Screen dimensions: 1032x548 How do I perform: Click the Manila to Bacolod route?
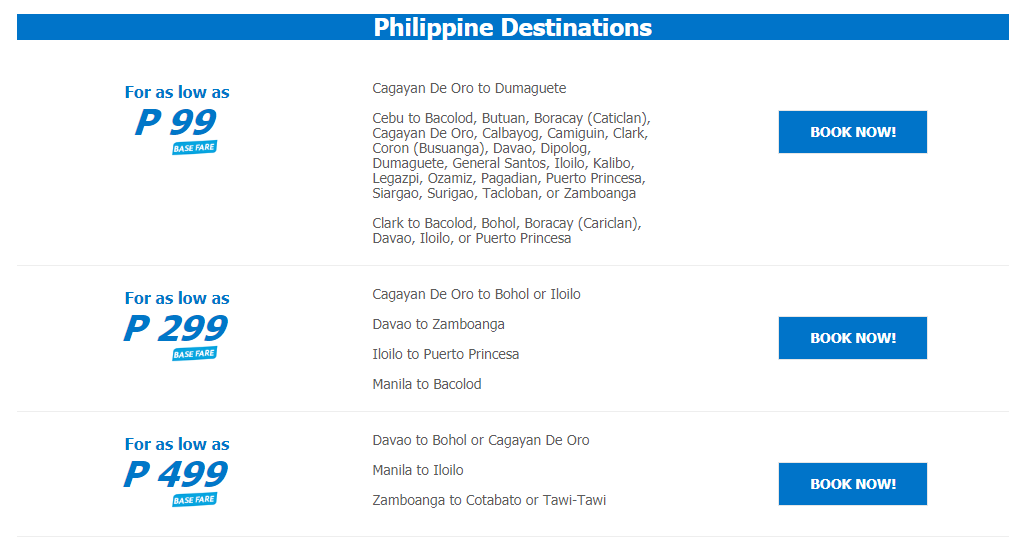[x=426, y=384]
